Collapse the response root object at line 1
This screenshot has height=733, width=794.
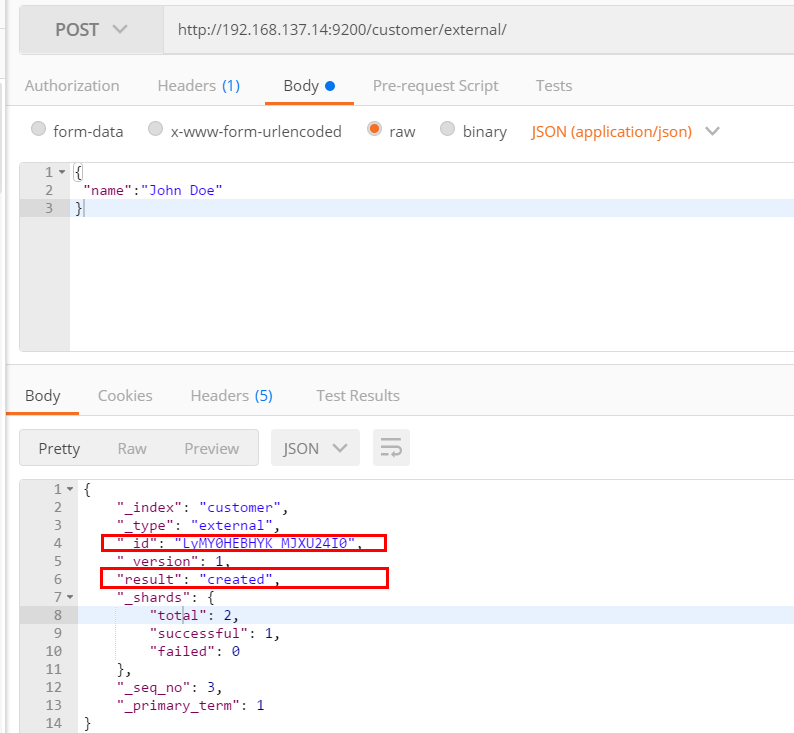pyautogui.click(x=70, y=489)
